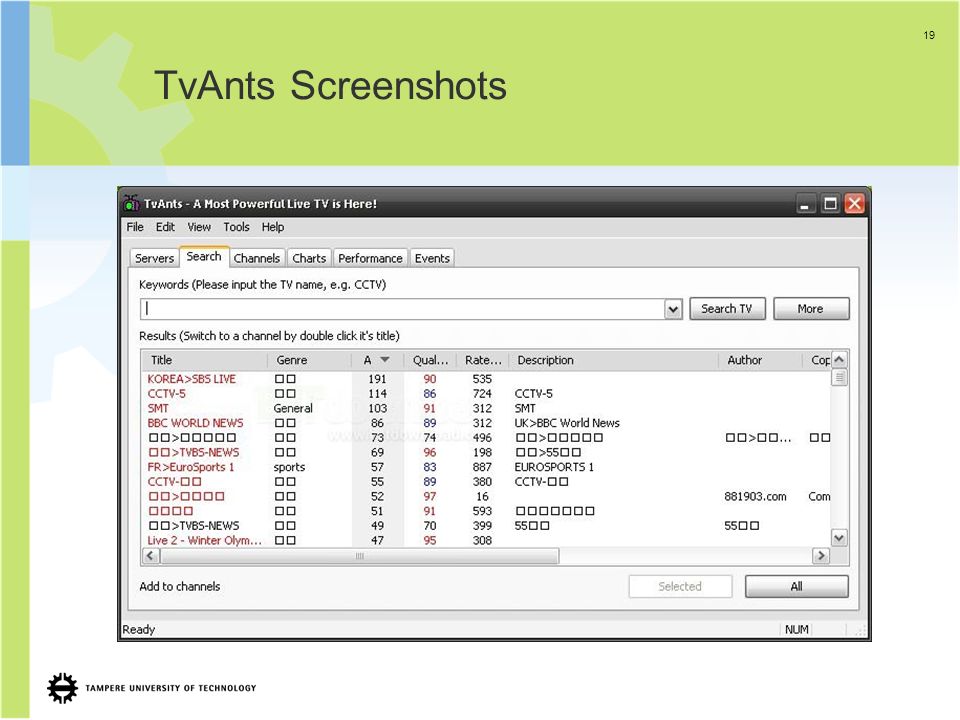Viewport: 960px width, 720px height.
Task: Select the Search tab
Action: (204, 257)
